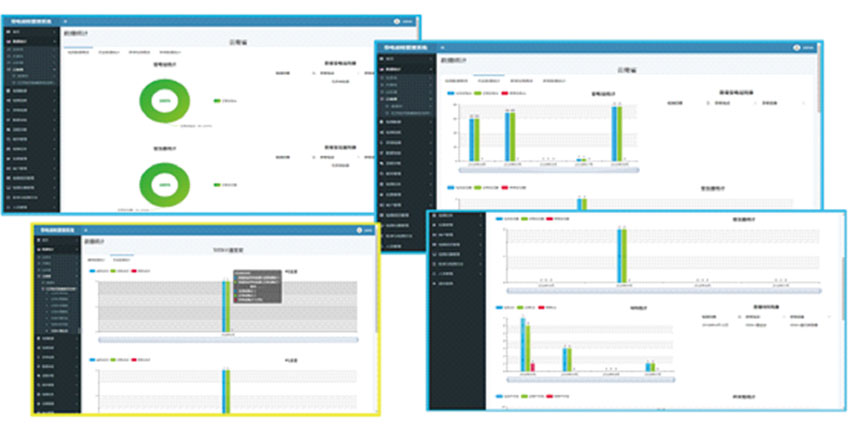Select third tab under 数据统计 in top-right window

pos(520,80)
